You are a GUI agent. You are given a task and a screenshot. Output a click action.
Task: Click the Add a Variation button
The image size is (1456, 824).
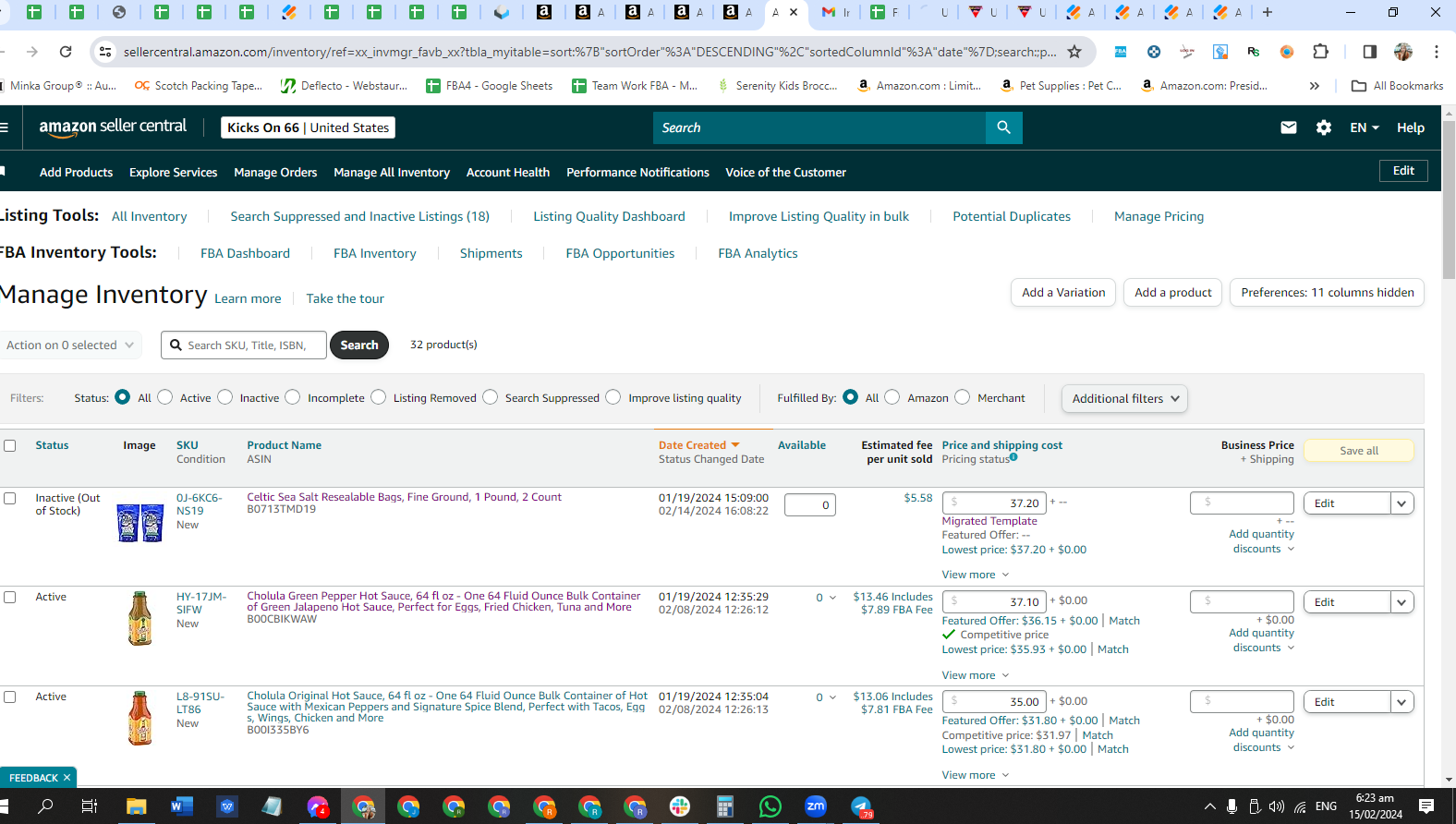pos(1063,293)
